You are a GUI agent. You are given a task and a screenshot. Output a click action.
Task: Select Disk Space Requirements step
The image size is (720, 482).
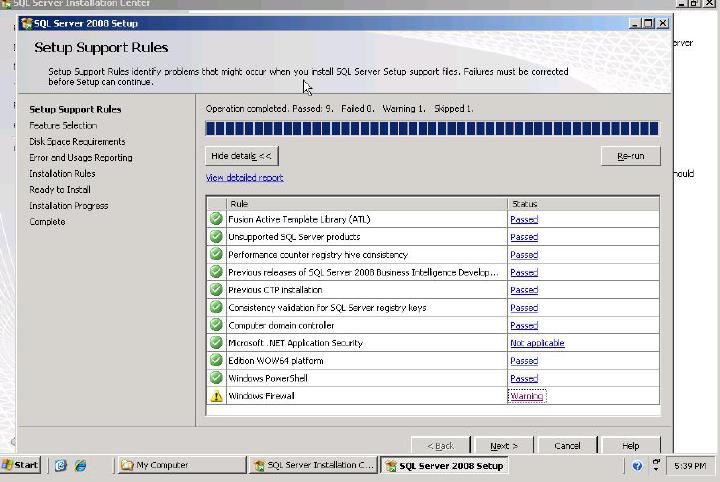tap(77, 141)
